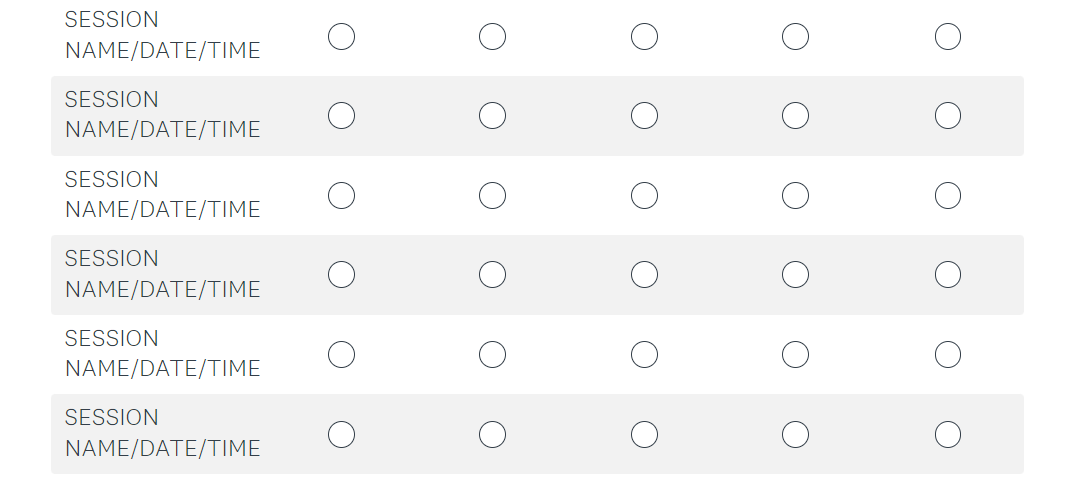Choose the third option in the first session row
The image size is (1082, 482).
click(x=644, y=37)
